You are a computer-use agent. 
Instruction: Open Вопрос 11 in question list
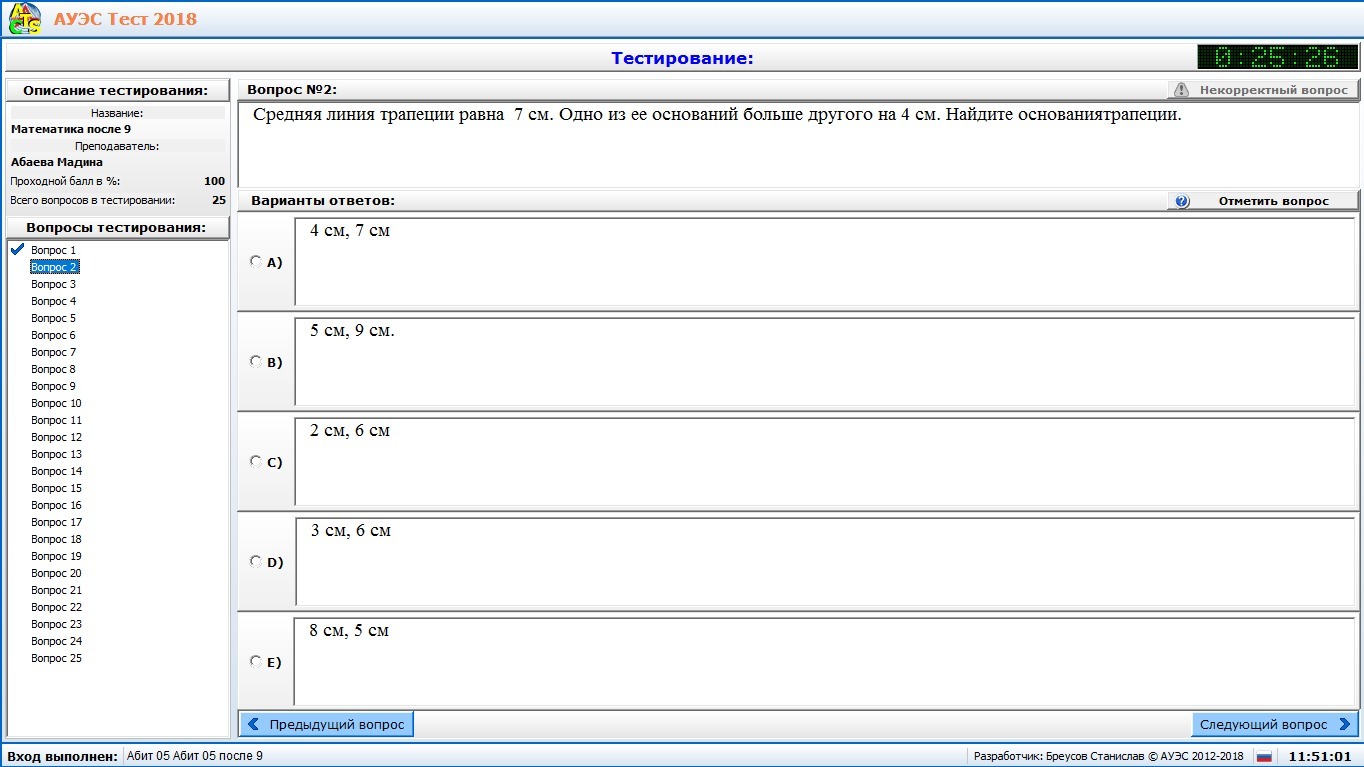tap(56, 420)
